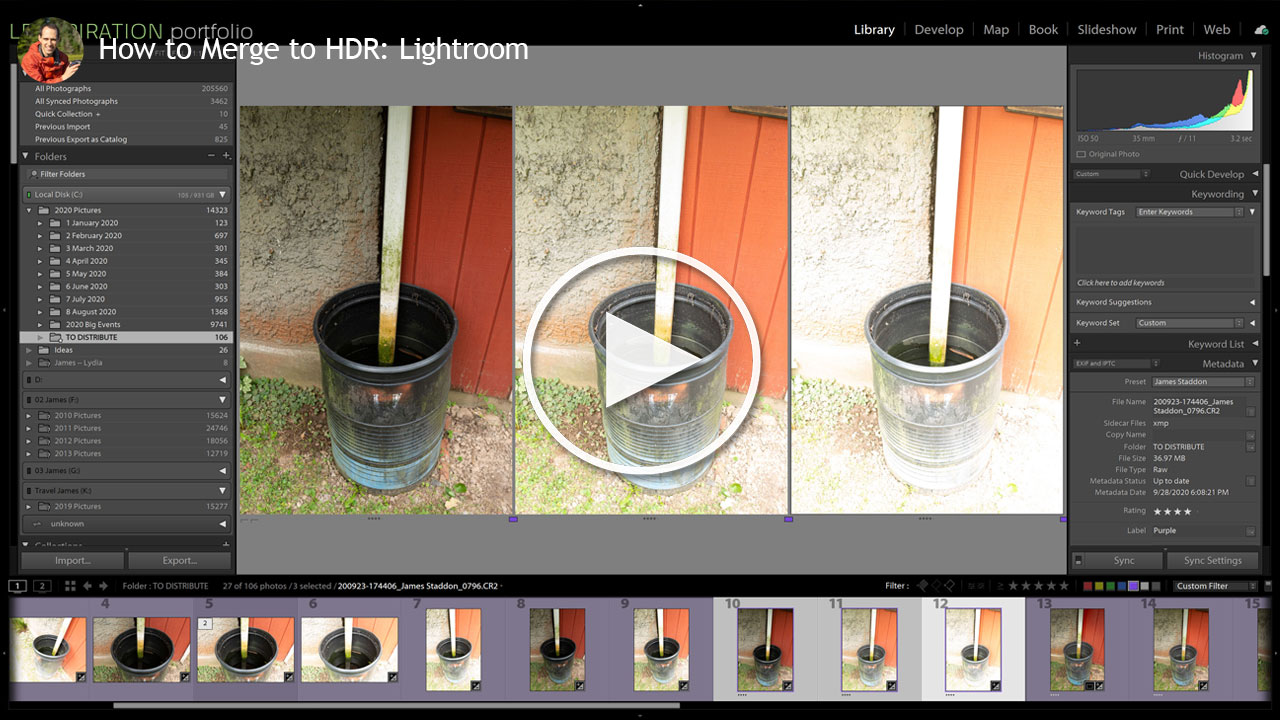The image size is (1280, 720).
Task: Expand the 1 January 2020 folder
Action: [x=41, y=223]
